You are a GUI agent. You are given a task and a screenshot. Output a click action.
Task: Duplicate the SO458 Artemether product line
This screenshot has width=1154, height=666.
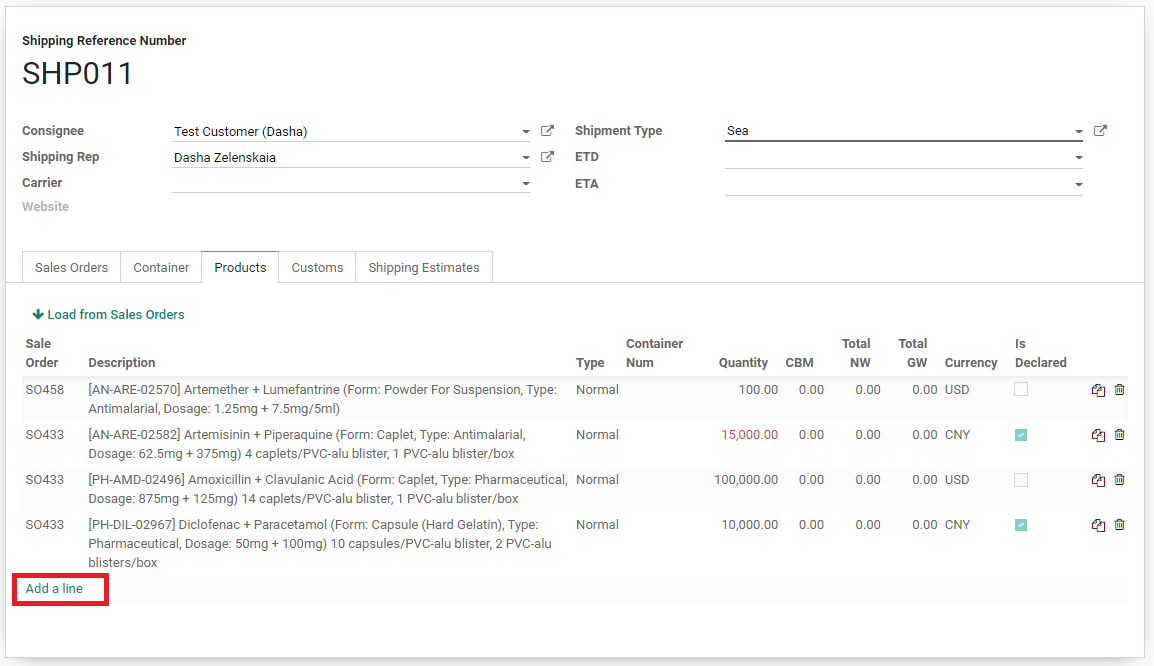coord(1098,390)
